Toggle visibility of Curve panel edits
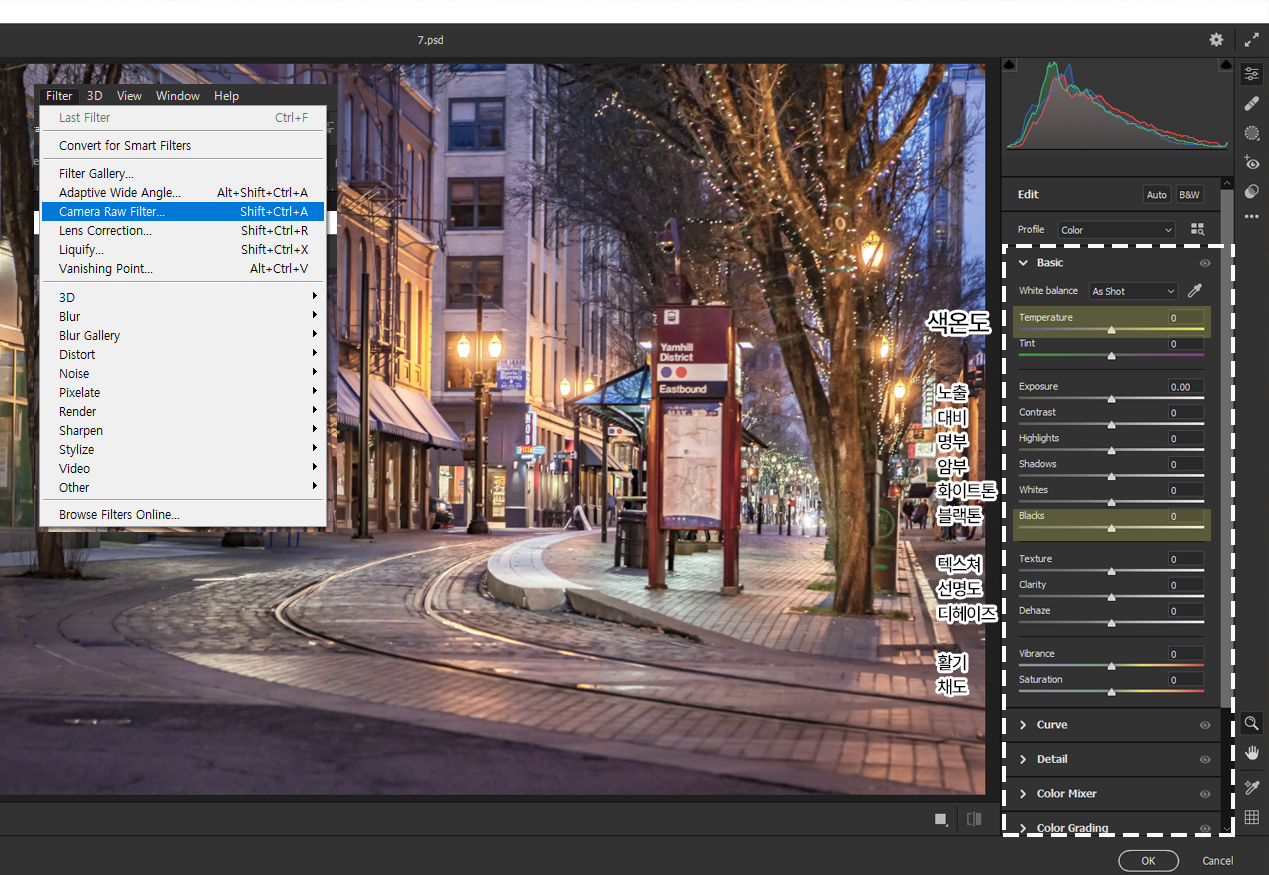 point(1205,725)
